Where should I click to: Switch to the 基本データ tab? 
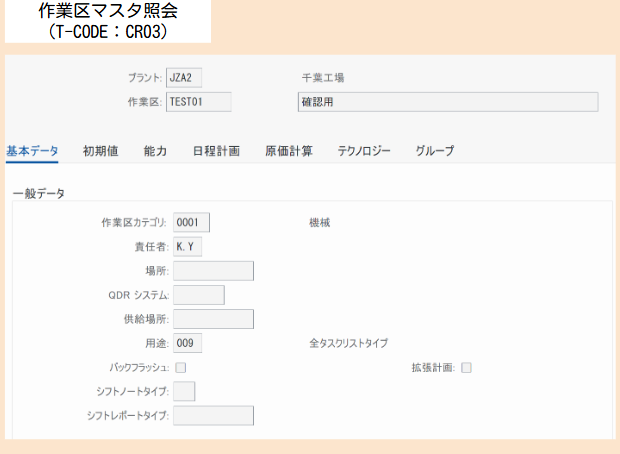point(32,151)
